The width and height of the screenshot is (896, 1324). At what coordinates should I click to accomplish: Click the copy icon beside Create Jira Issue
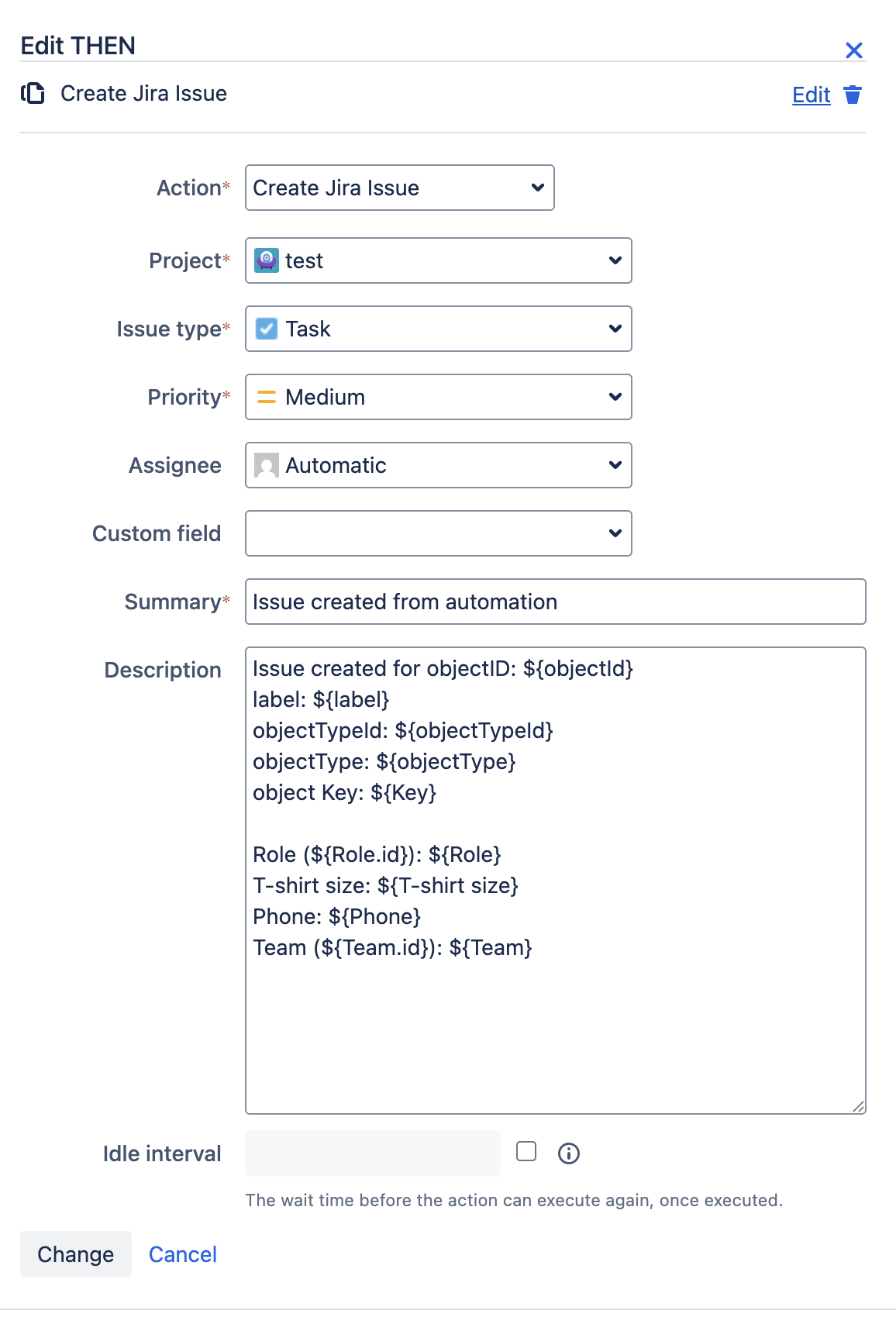tap(33, 94)
